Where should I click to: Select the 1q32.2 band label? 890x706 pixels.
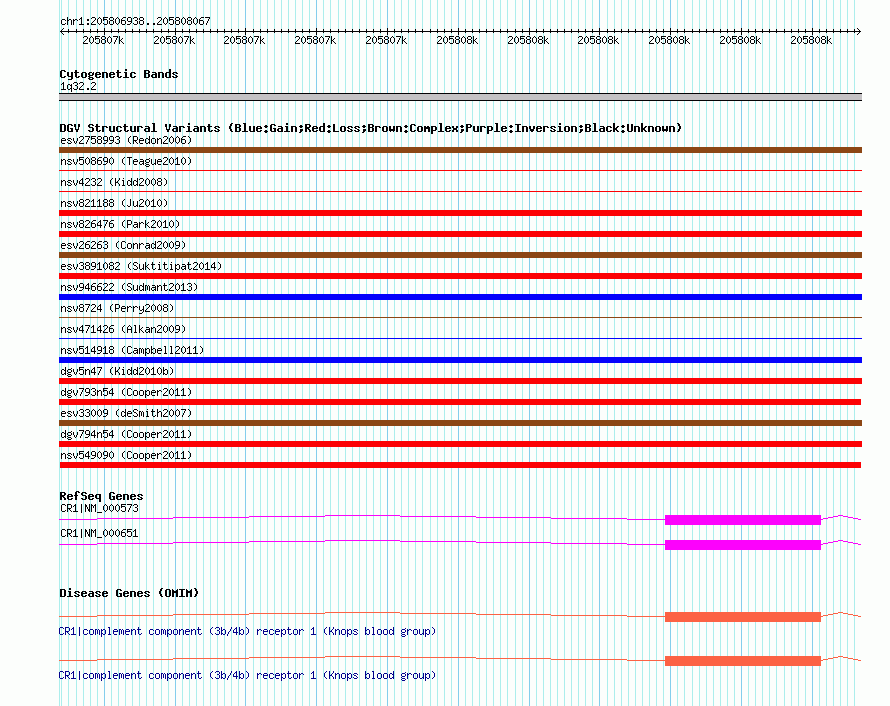tap(78, 86)
